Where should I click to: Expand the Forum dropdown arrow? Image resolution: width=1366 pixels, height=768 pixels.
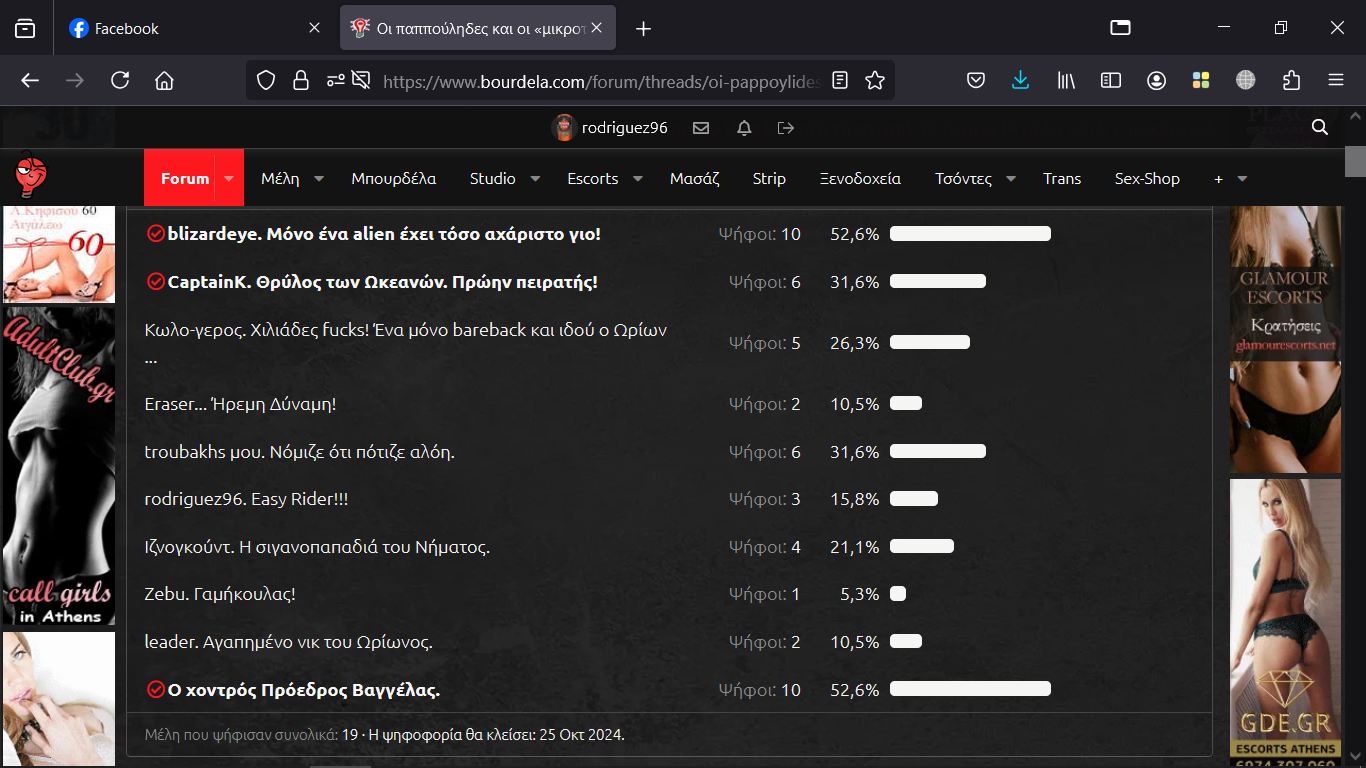pyautogui.click(x=229, y=179)
